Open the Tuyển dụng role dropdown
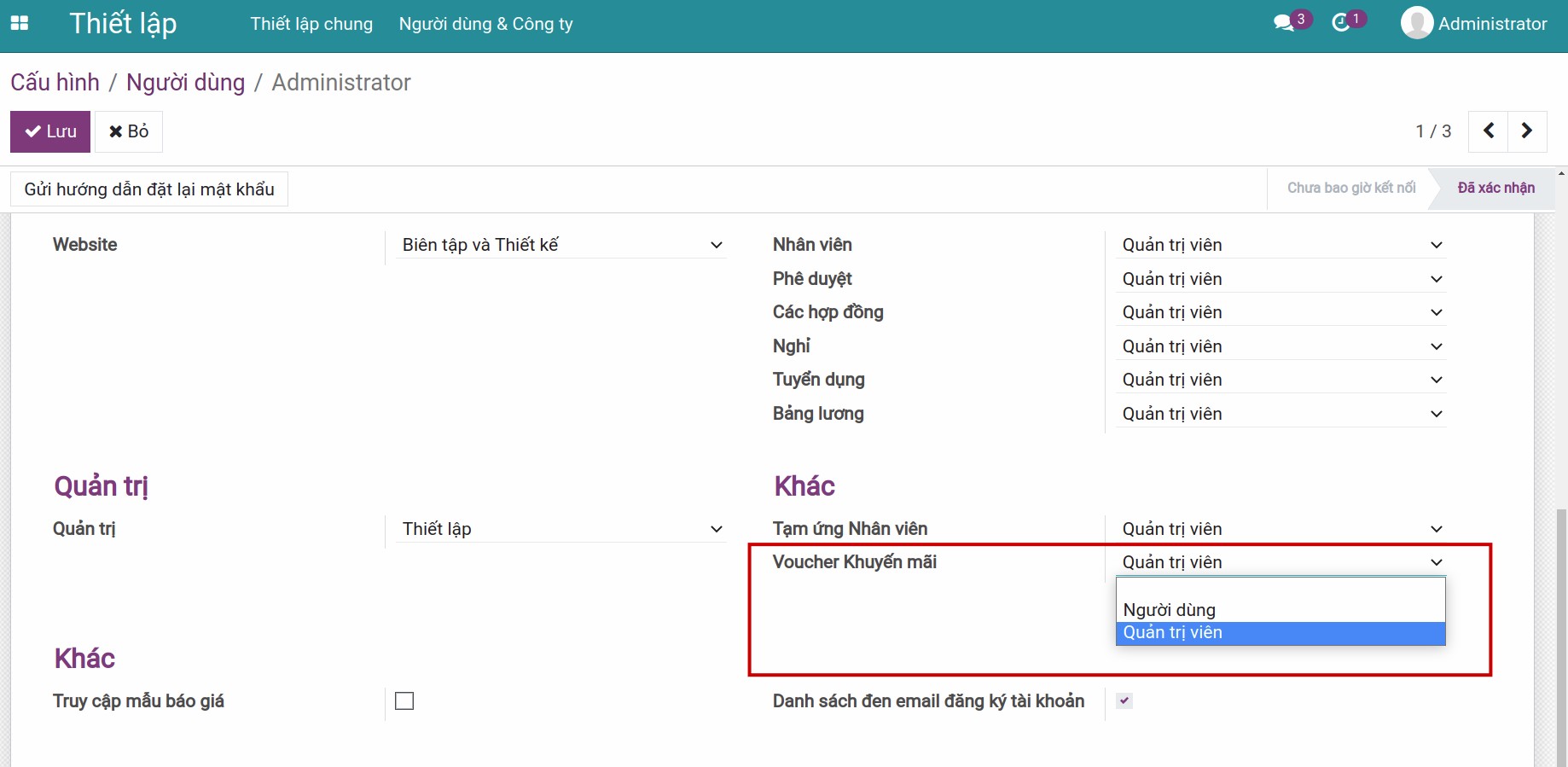Image resolution: width=1568 pixels, height=767 pixels. (x=1281, y=380)
